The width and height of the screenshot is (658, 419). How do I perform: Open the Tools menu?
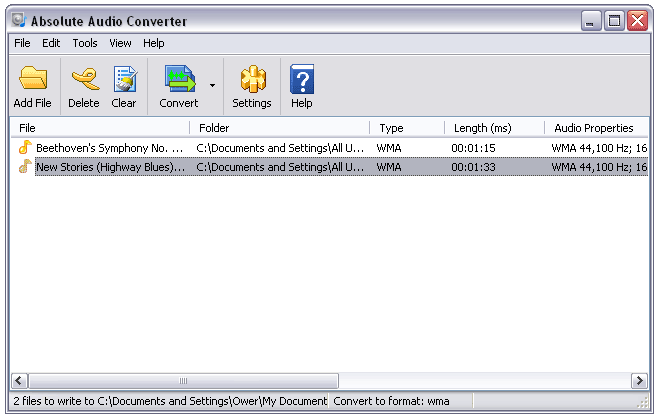click(85, 43)
